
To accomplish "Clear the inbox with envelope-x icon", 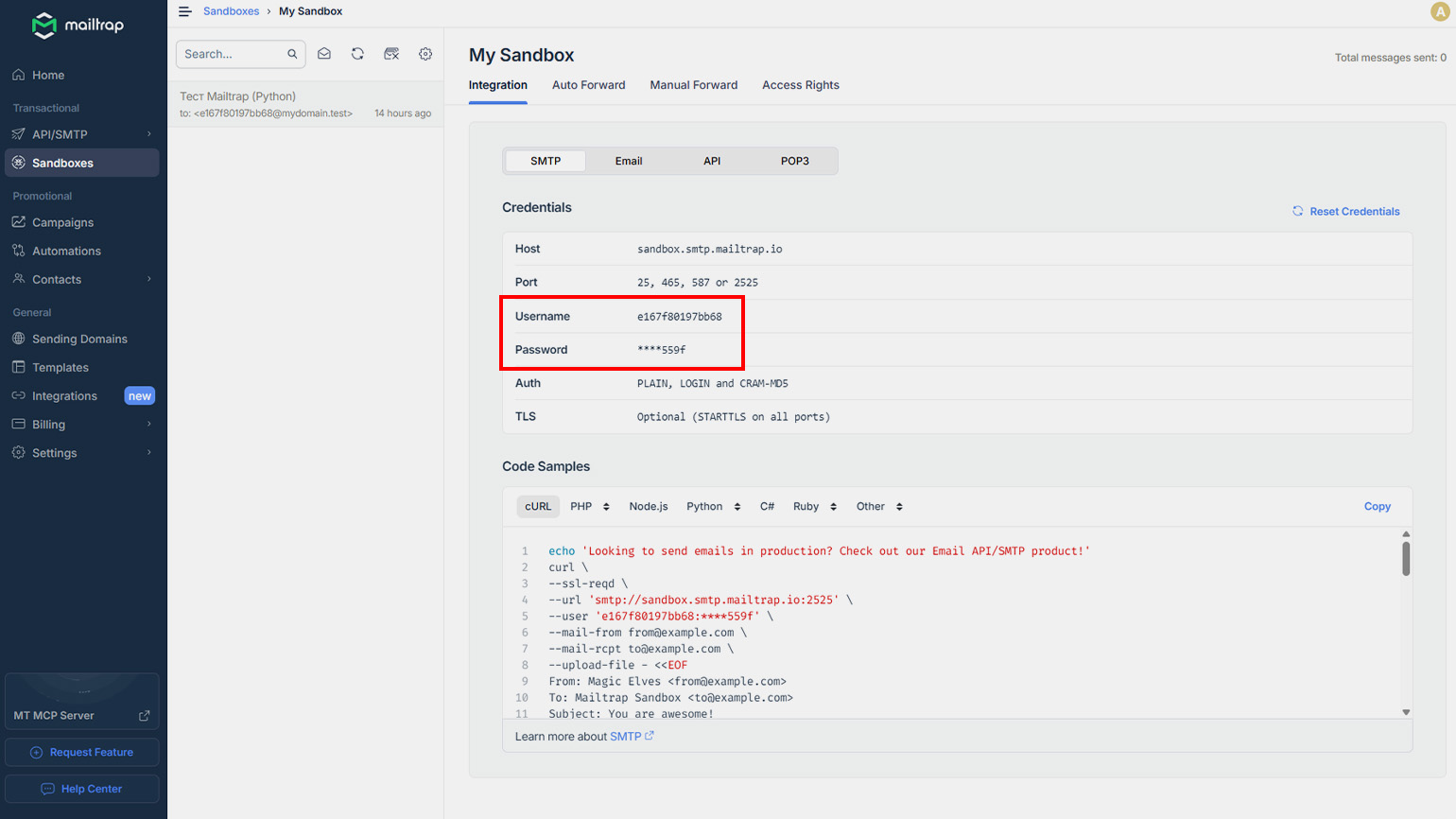I will click(x=391, y=54).
